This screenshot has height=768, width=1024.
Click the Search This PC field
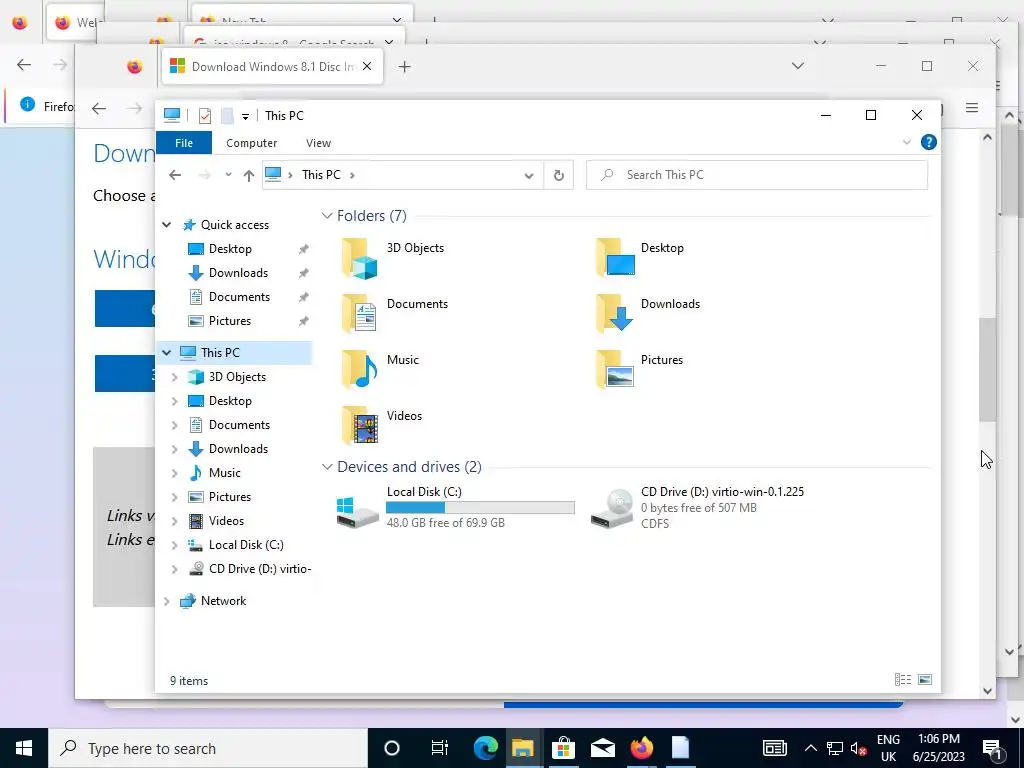pos(756,175)
